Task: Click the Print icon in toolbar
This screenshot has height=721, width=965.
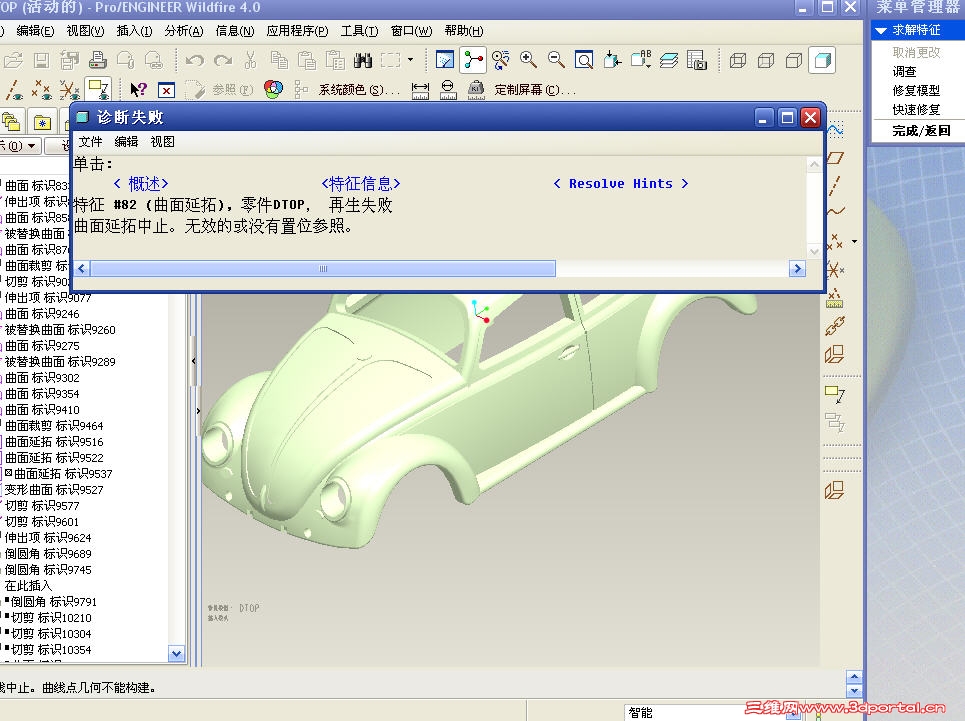Action: [x=98, y=60]
